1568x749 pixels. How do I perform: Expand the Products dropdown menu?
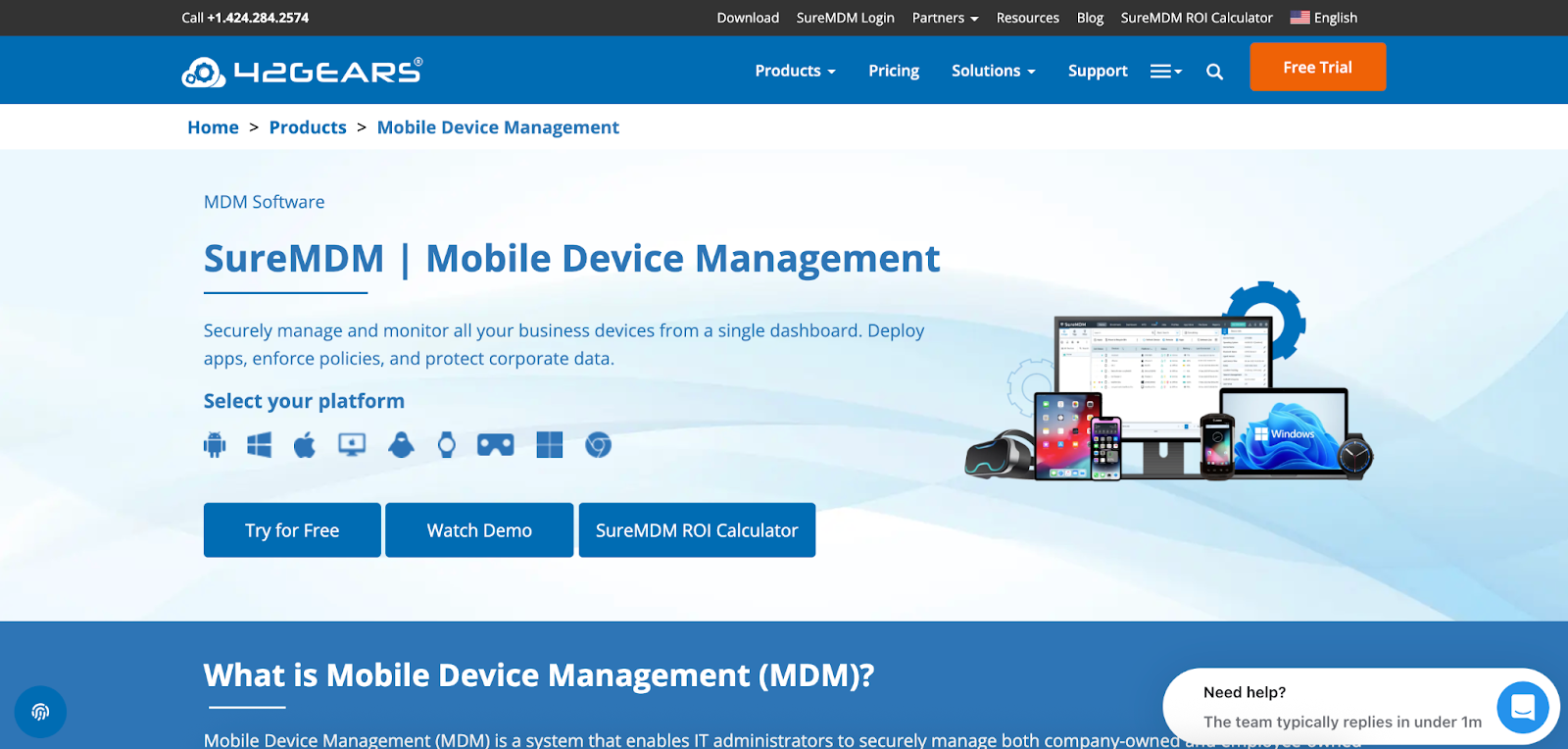tap(795, 71)
